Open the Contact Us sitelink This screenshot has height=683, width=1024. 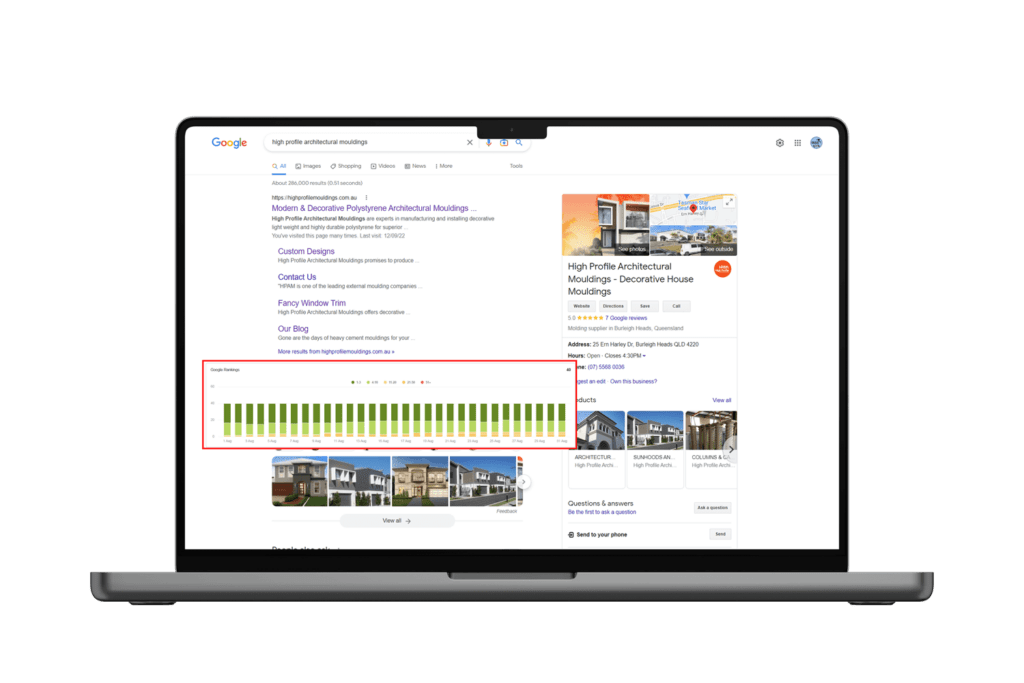296,278
